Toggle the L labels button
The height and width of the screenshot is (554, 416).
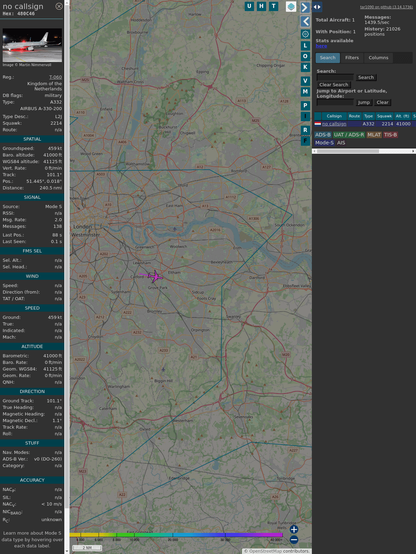(x=305, y=46)
